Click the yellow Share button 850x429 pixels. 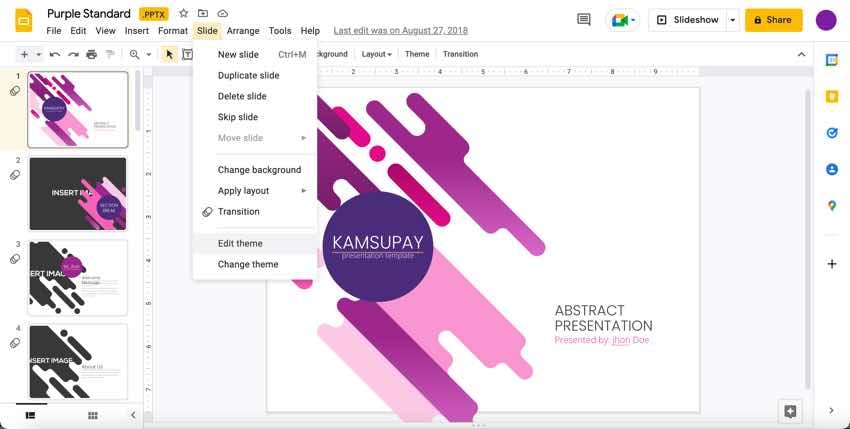773,20
